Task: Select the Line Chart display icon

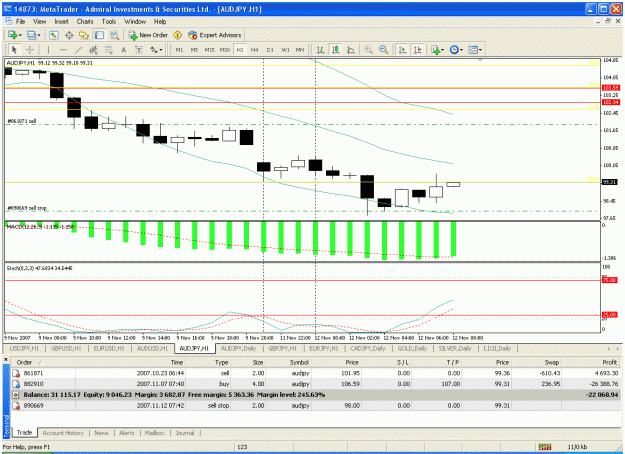Action: [351, 50]
